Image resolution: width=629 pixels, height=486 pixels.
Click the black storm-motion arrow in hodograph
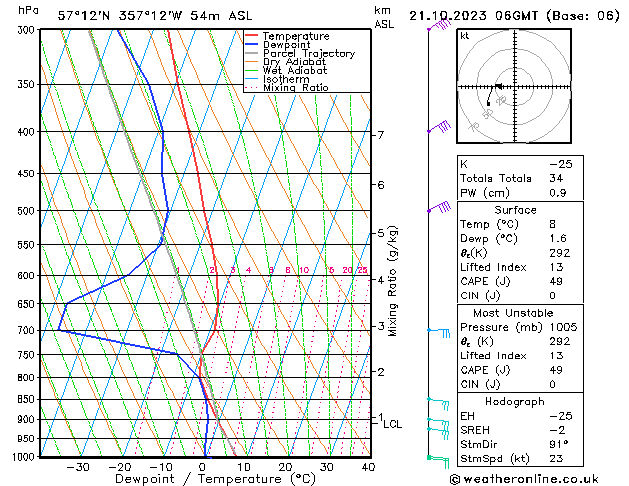[x=498, y=86]
